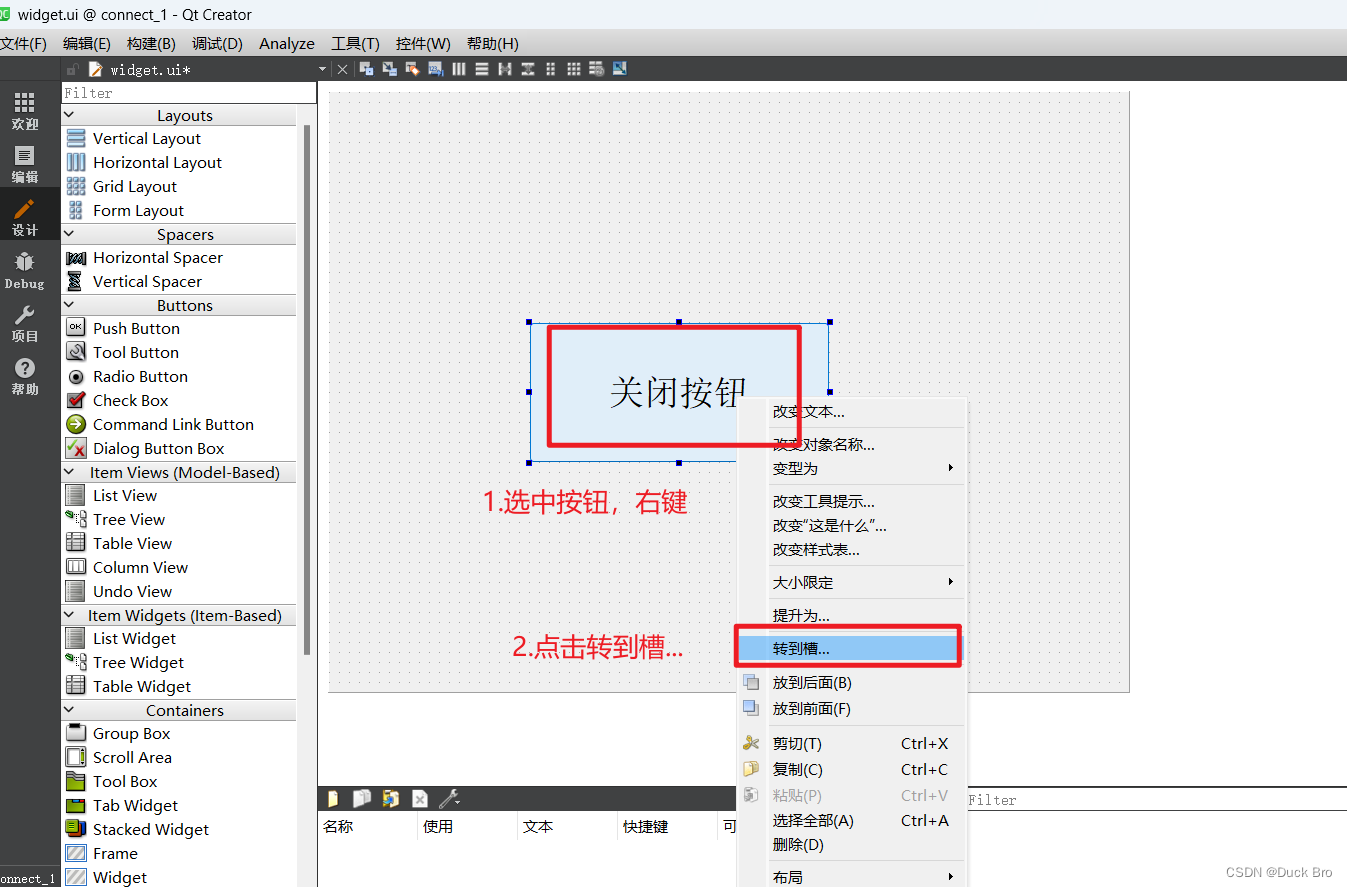Viewport: 1347px width, 887px height.
Task: Click the Edit Tab Order toolbar icon
Action: click(x=435, y=69)
